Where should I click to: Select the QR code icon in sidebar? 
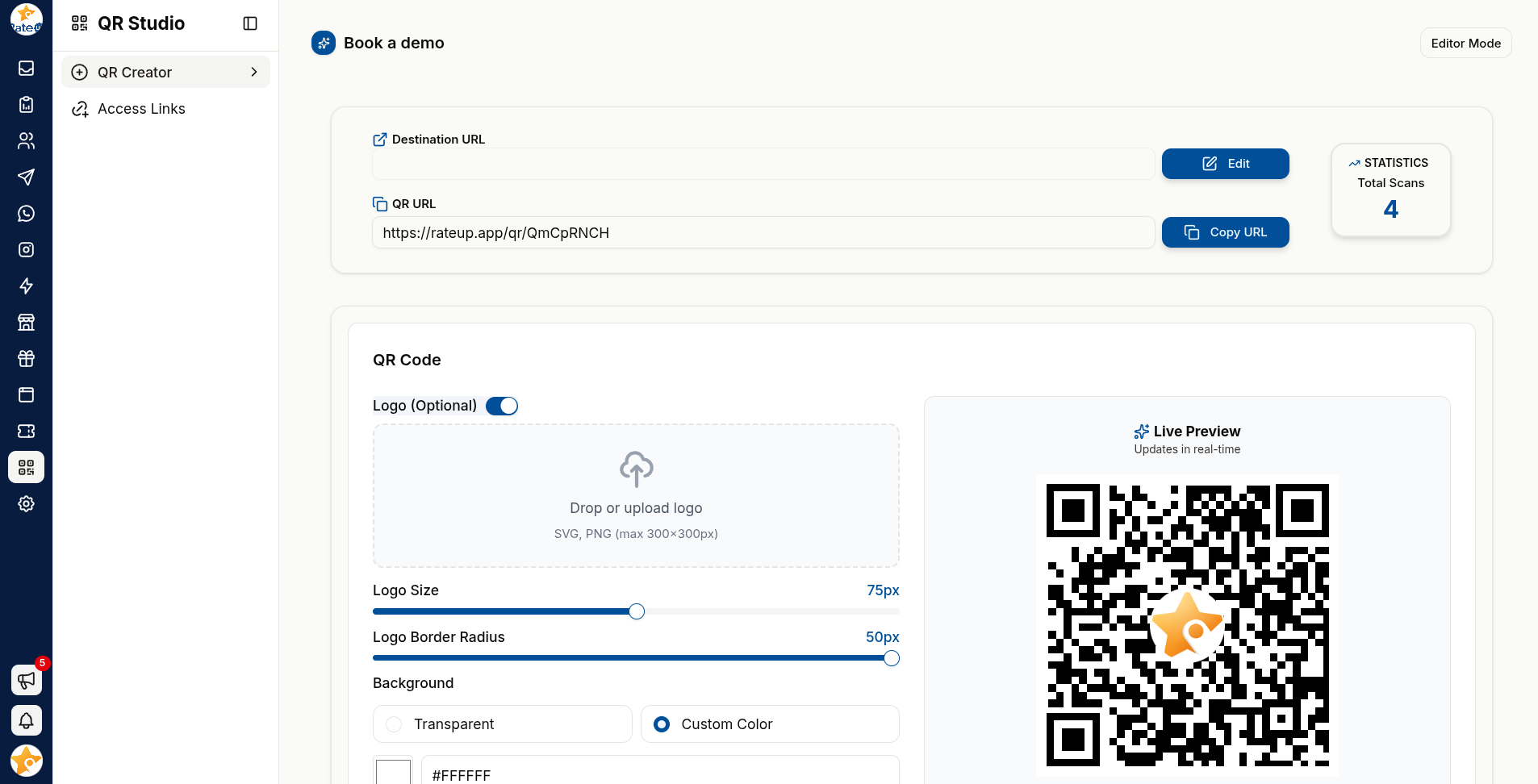[x=26, y=468]
